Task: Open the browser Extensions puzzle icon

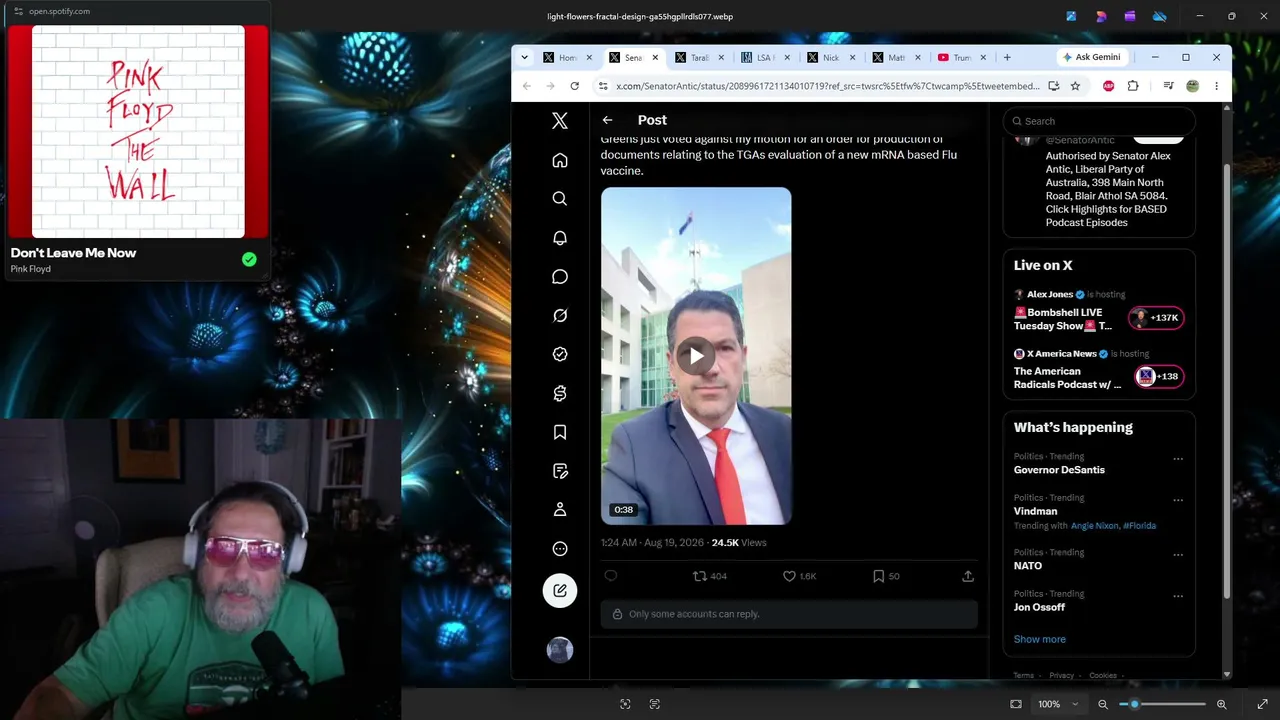Action: click(1133, 86)
